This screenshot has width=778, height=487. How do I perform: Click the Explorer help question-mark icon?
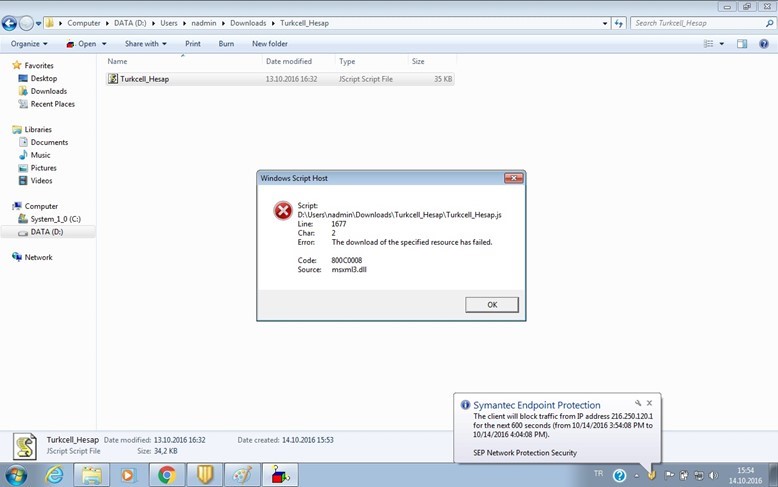point(764,44)
